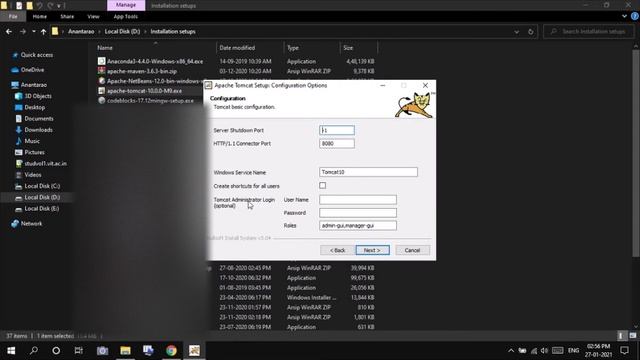This screenshot has height=360, width=640.
Task: Switch to the Share ribbon tab
Action: click(67, 17)
